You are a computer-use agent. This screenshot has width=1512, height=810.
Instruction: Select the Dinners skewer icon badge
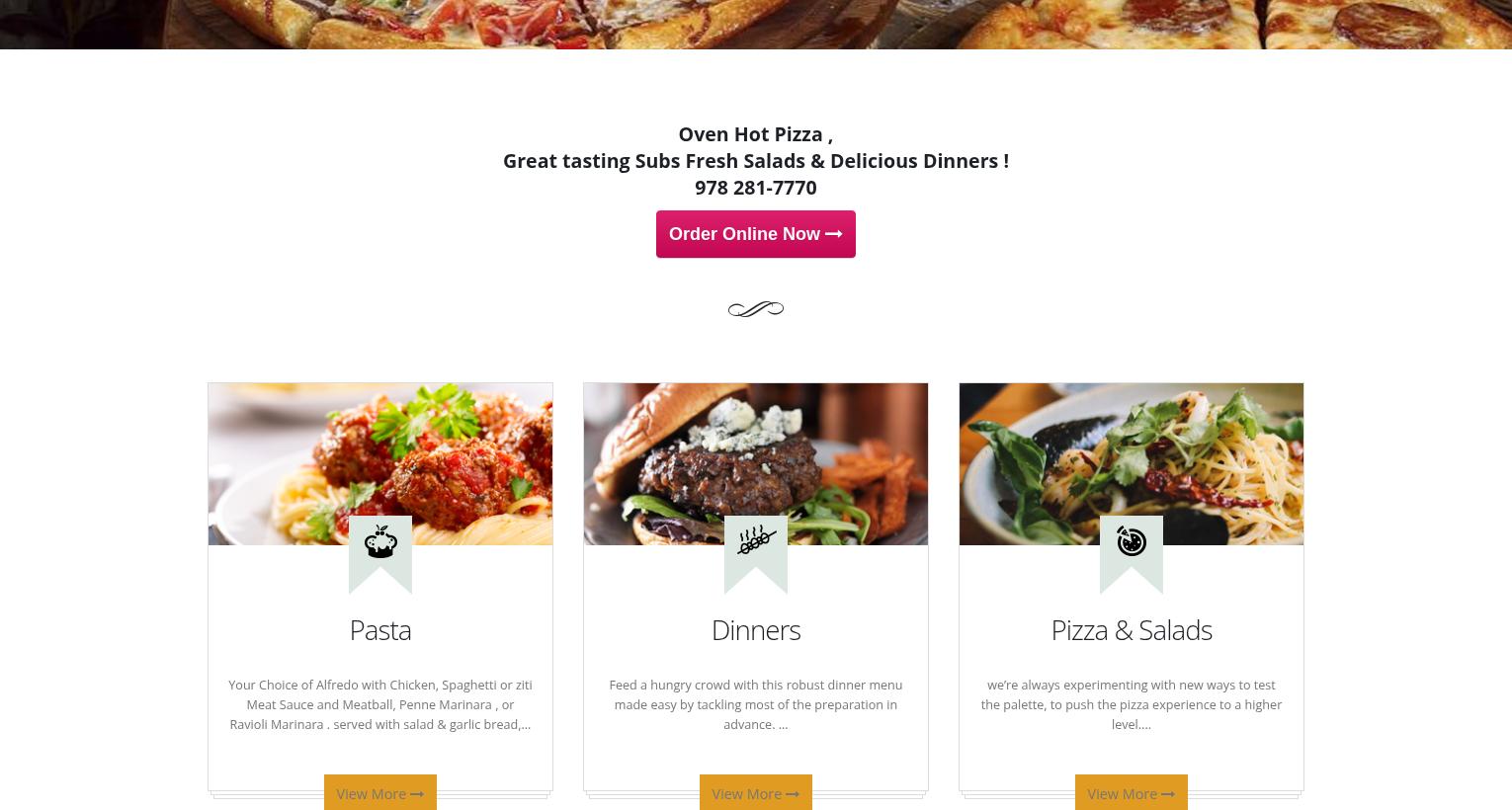coord(756,554)
